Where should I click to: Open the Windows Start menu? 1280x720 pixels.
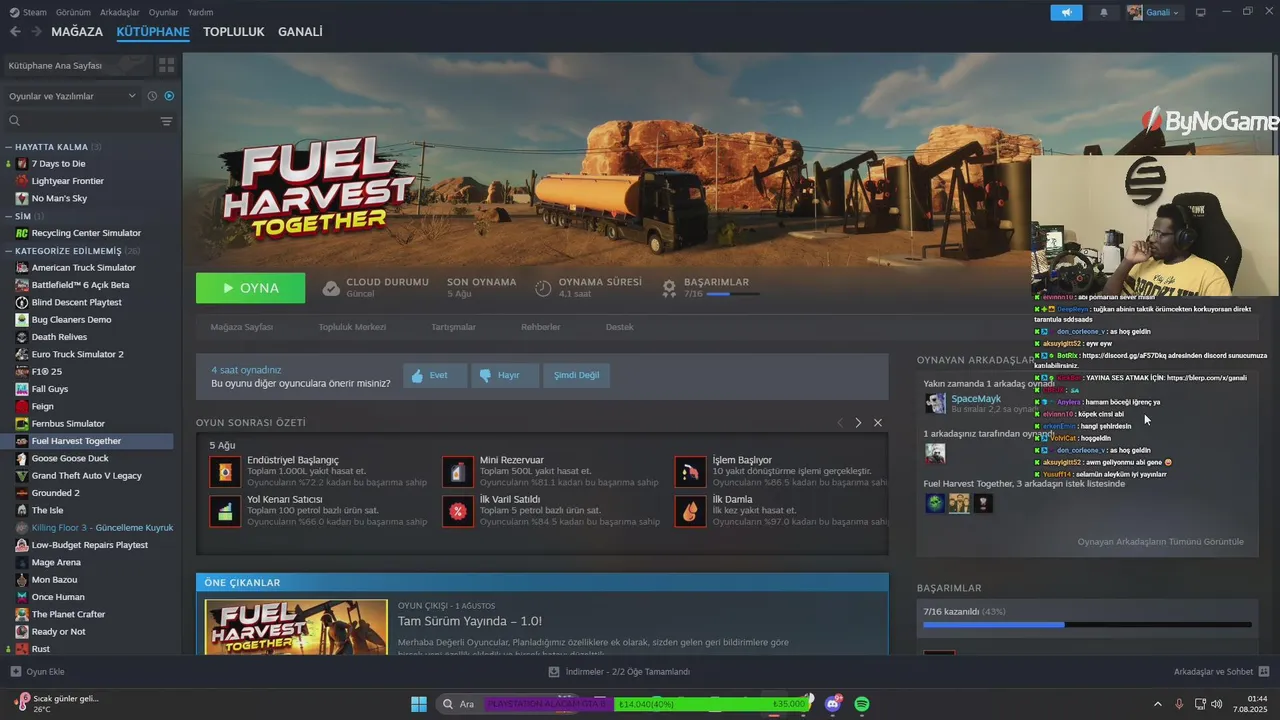pos(419,704)
